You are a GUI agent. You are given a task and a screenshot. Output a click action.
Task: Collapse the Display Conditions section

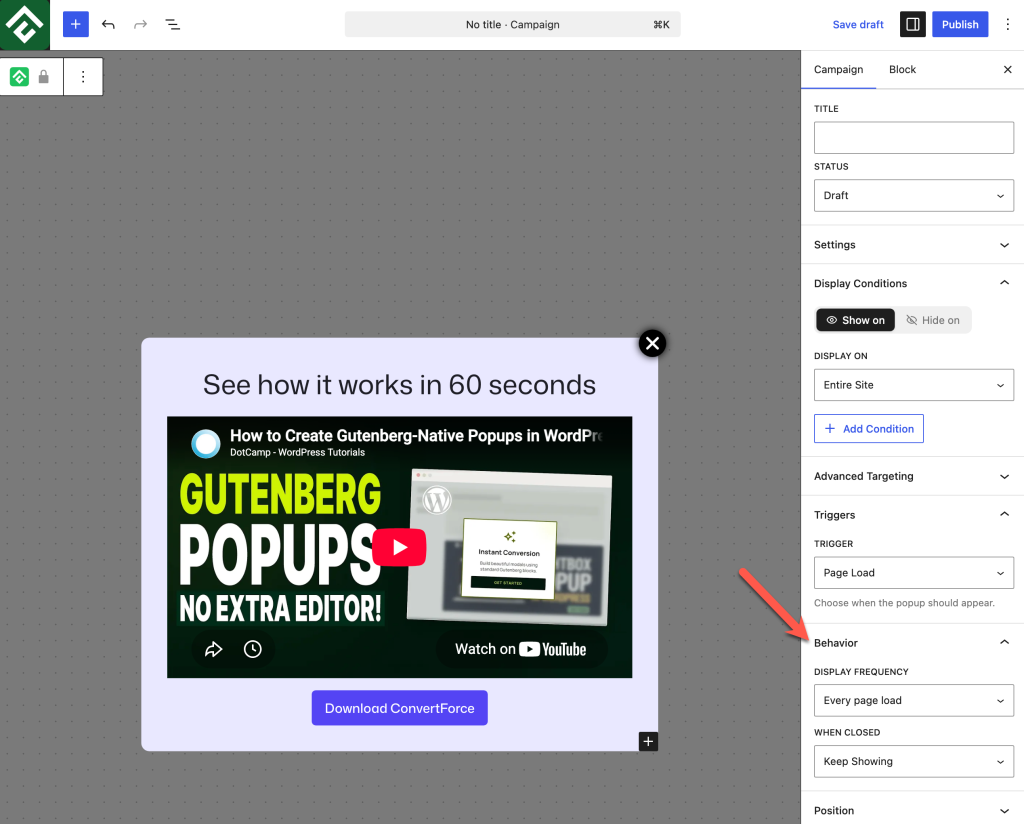912,283
